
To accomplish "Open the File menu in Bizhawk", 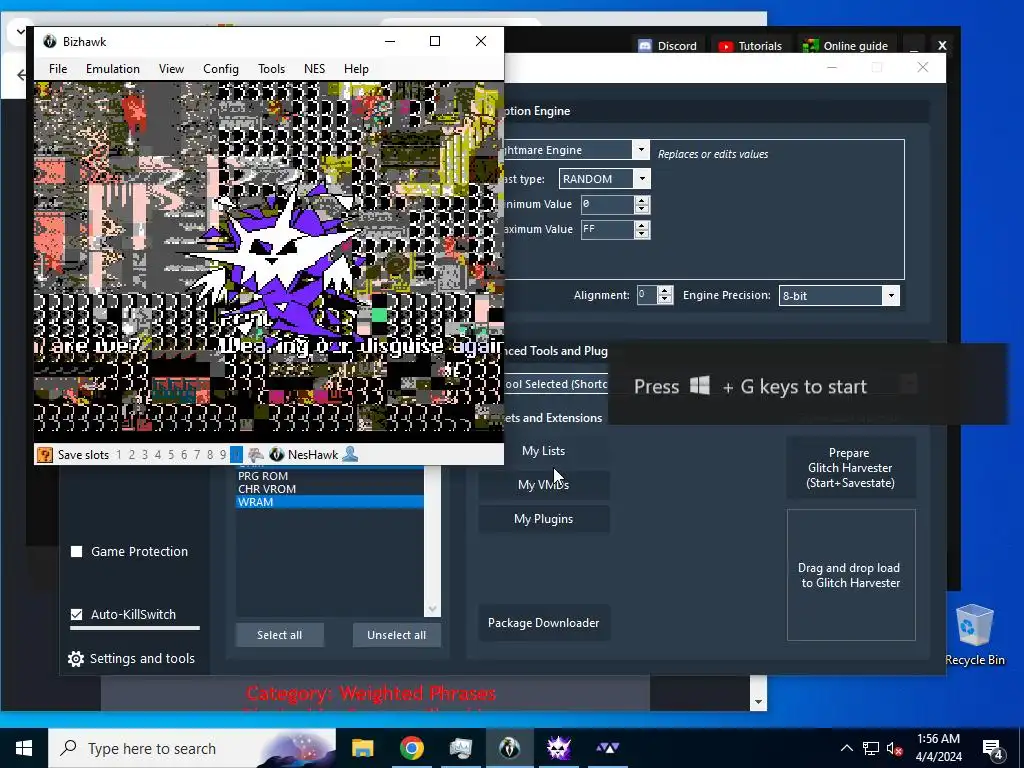I will (58, 69).
